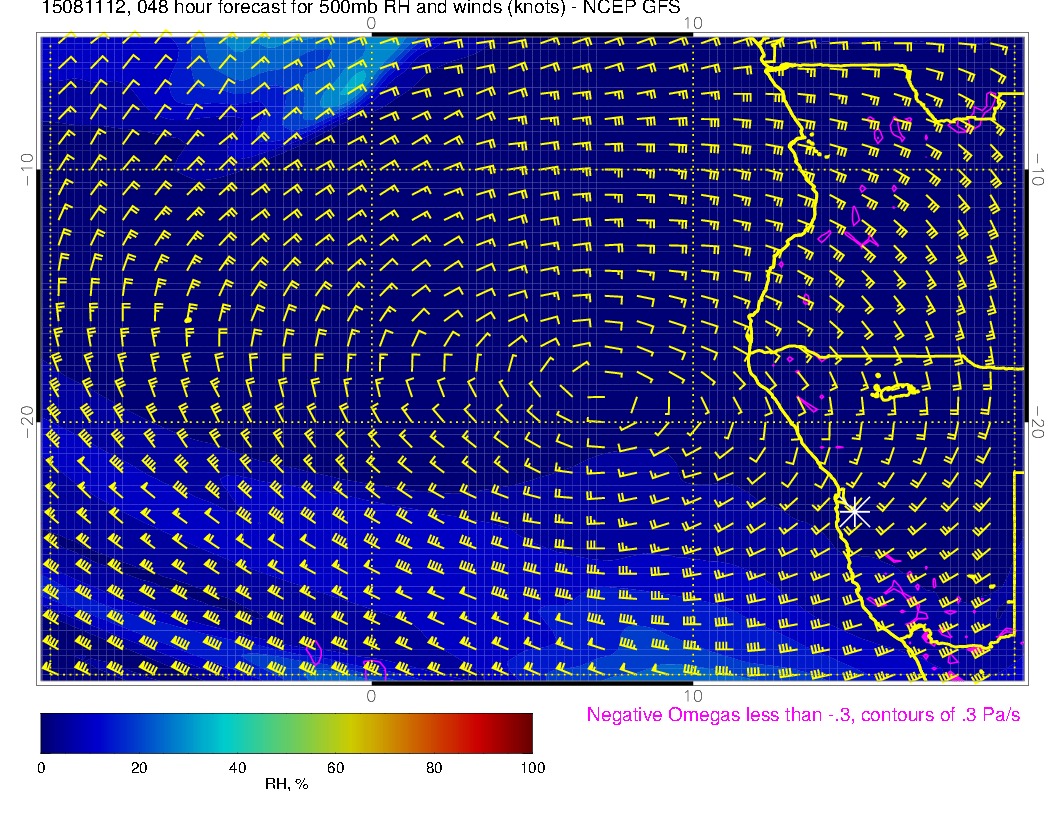This screenshot has height=816, width=1056.
Task: Click the colorbar tick label 0
Action: (41, 768)
